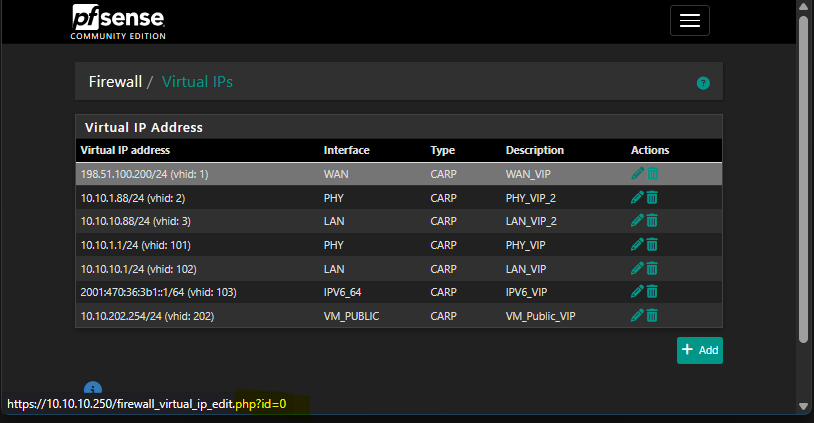Delete the WAN_VIP virtual IP entry
Viewport: 814px width, 423px height.
point(652,174)
